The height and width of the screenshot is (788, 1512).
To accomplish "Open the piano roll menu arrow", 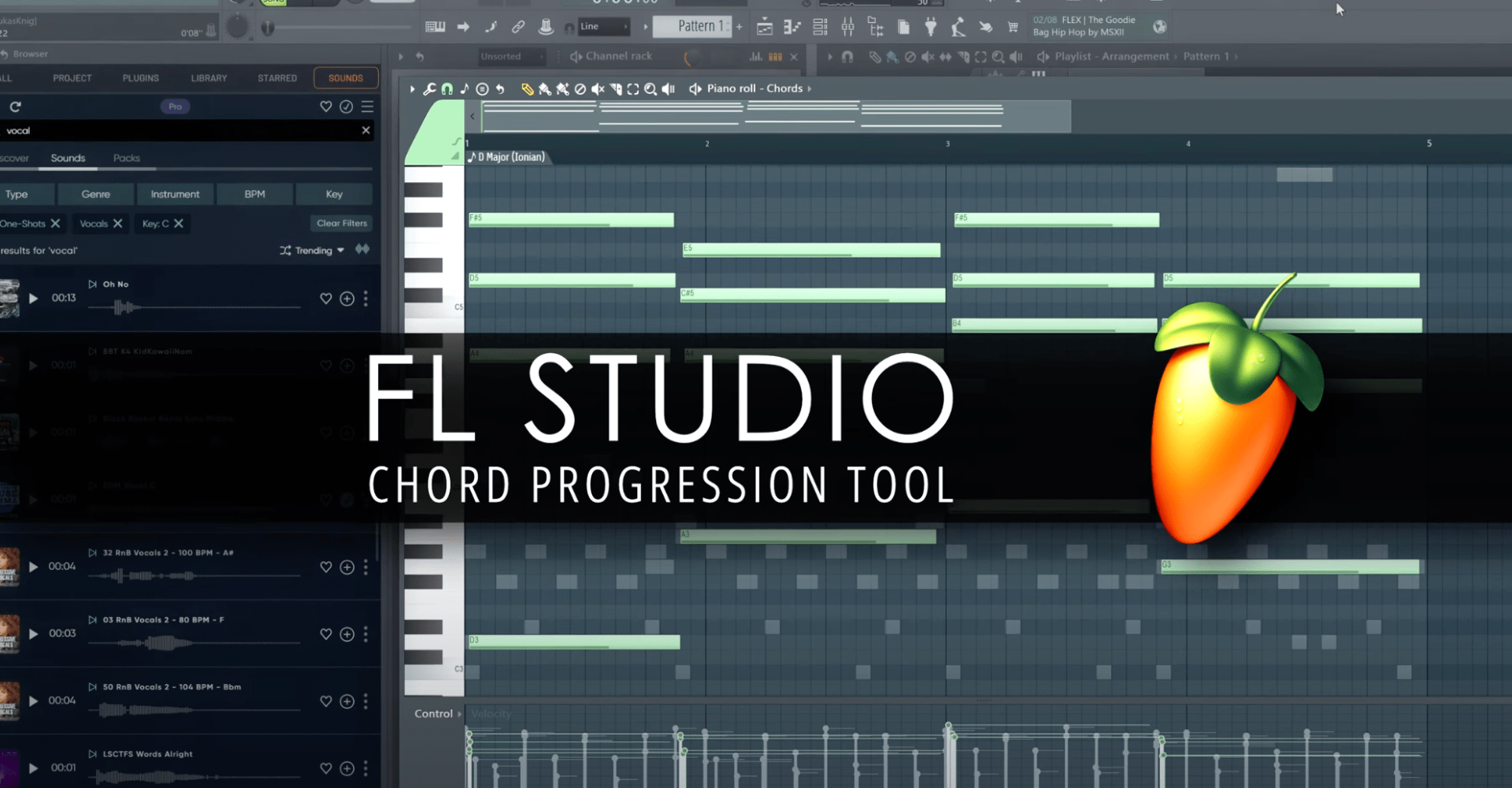I will coord(412,89).
